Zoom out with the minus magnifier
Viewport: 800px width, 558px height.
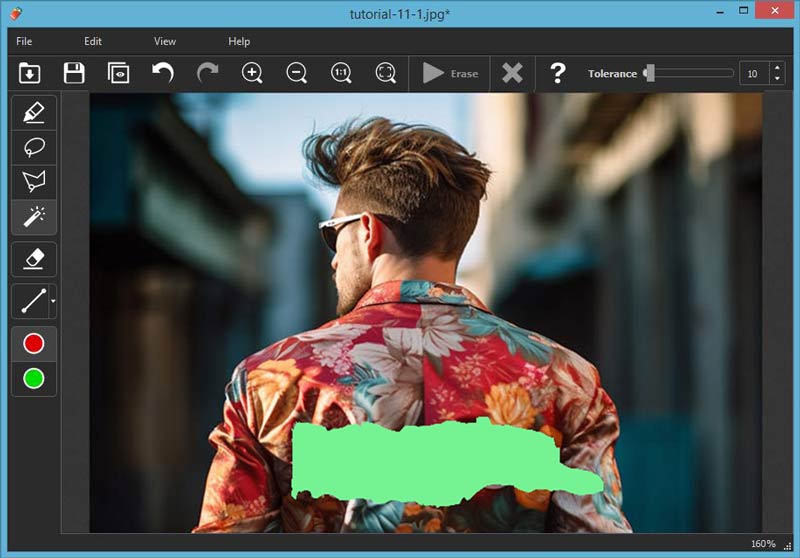296,73
